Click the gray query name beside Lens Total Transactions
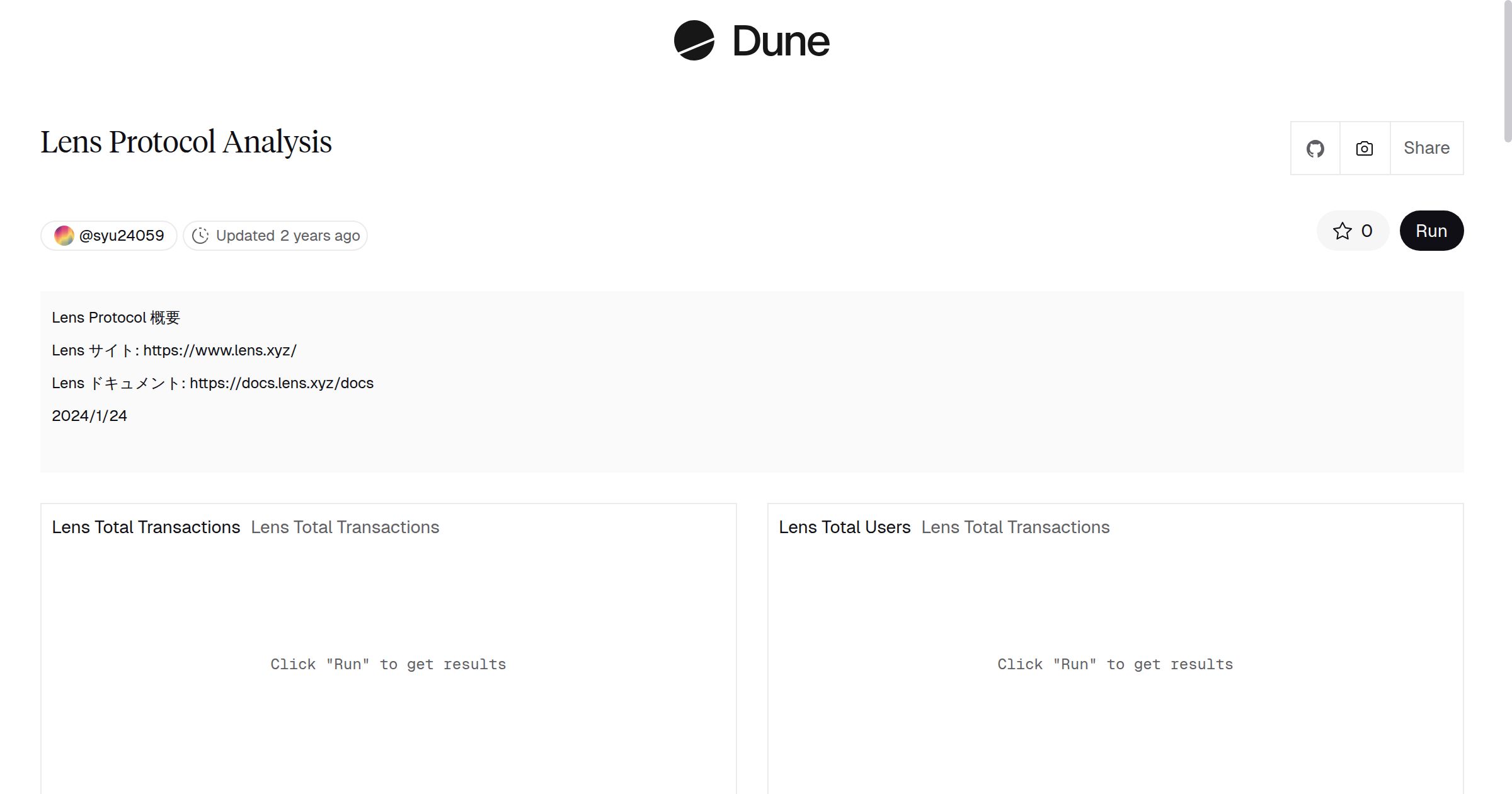 pyautogui.click(x=345, y=527)
